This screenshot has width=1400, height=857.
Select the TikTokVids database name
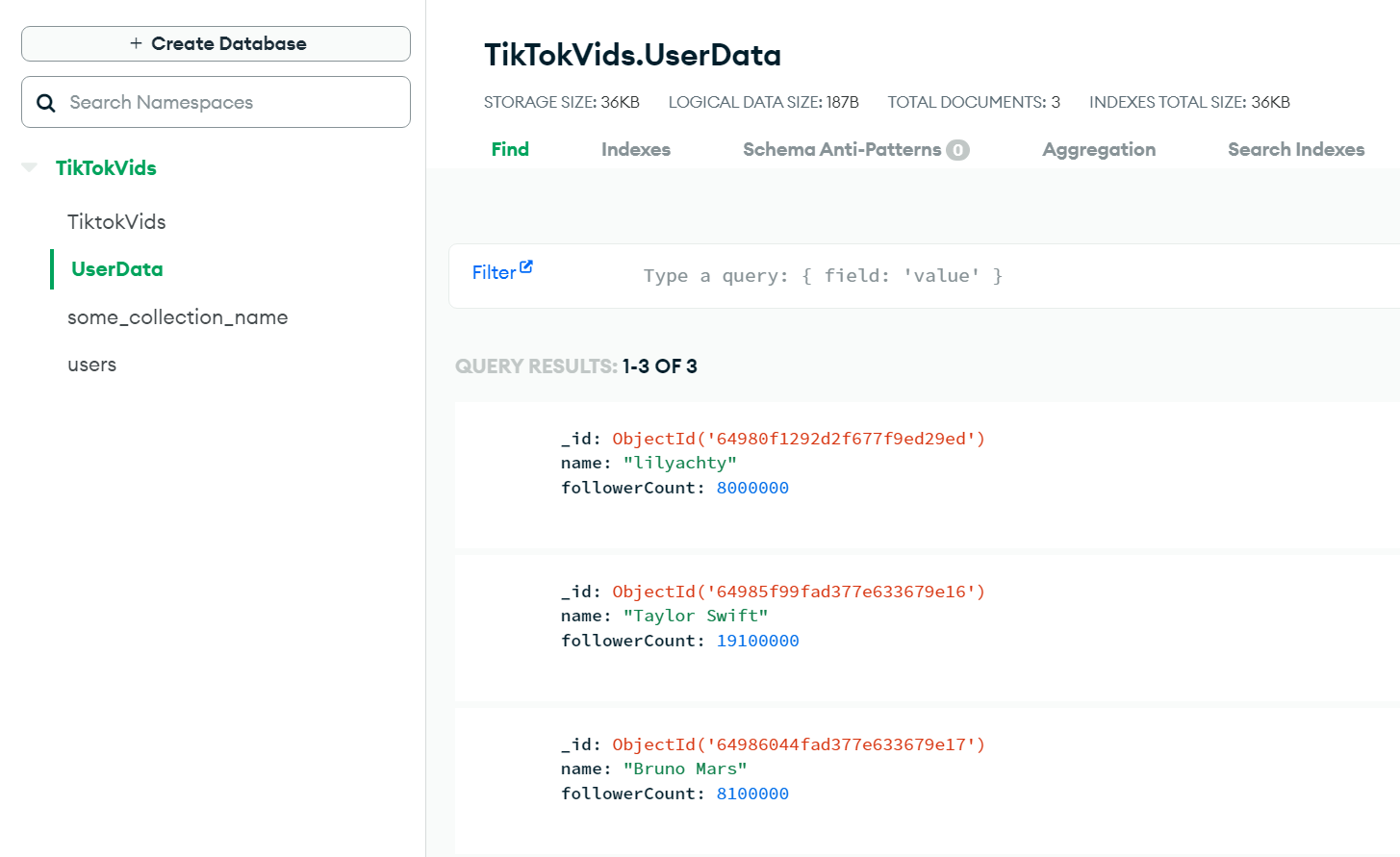tap(106, 167)
